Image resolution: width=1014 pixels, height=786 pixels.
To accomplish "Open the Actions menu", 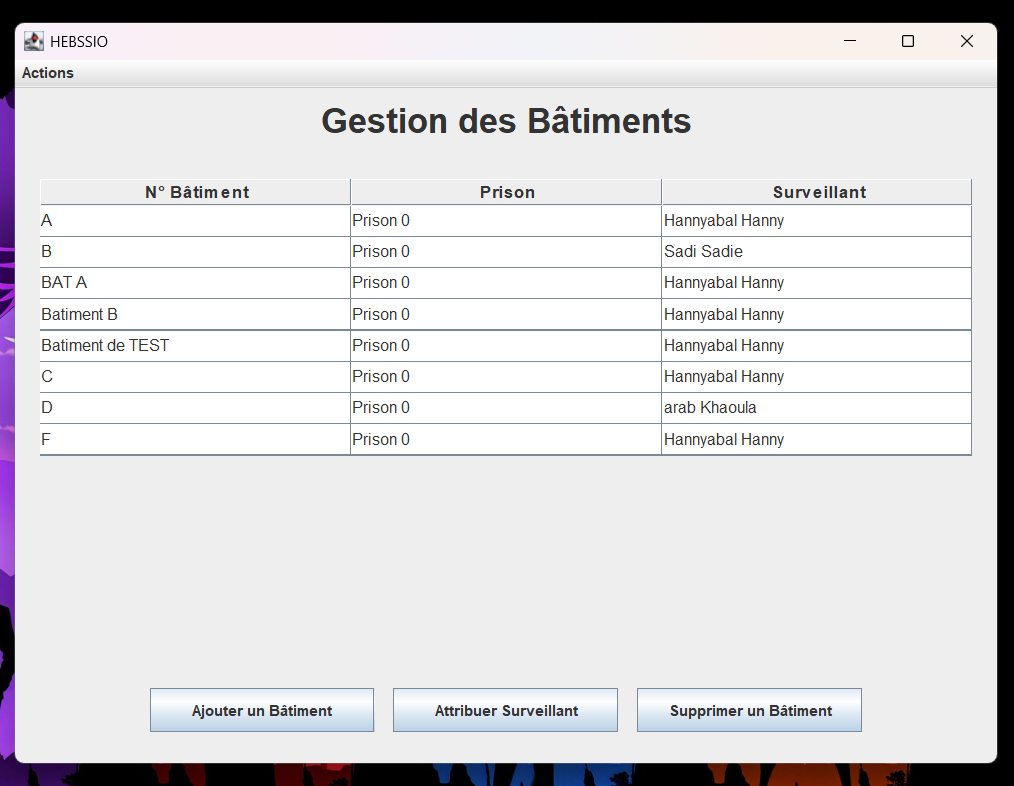I will [x=48, y=73].
